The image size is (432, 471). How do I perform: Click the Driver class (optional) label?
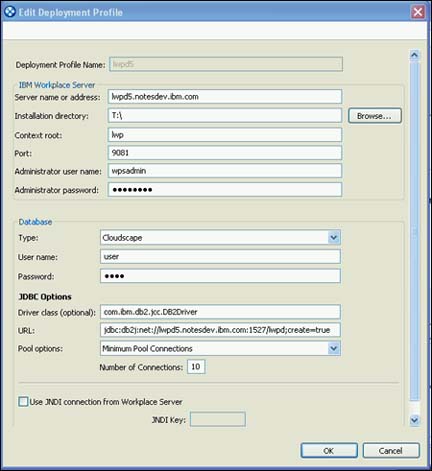tap(57, 313)
